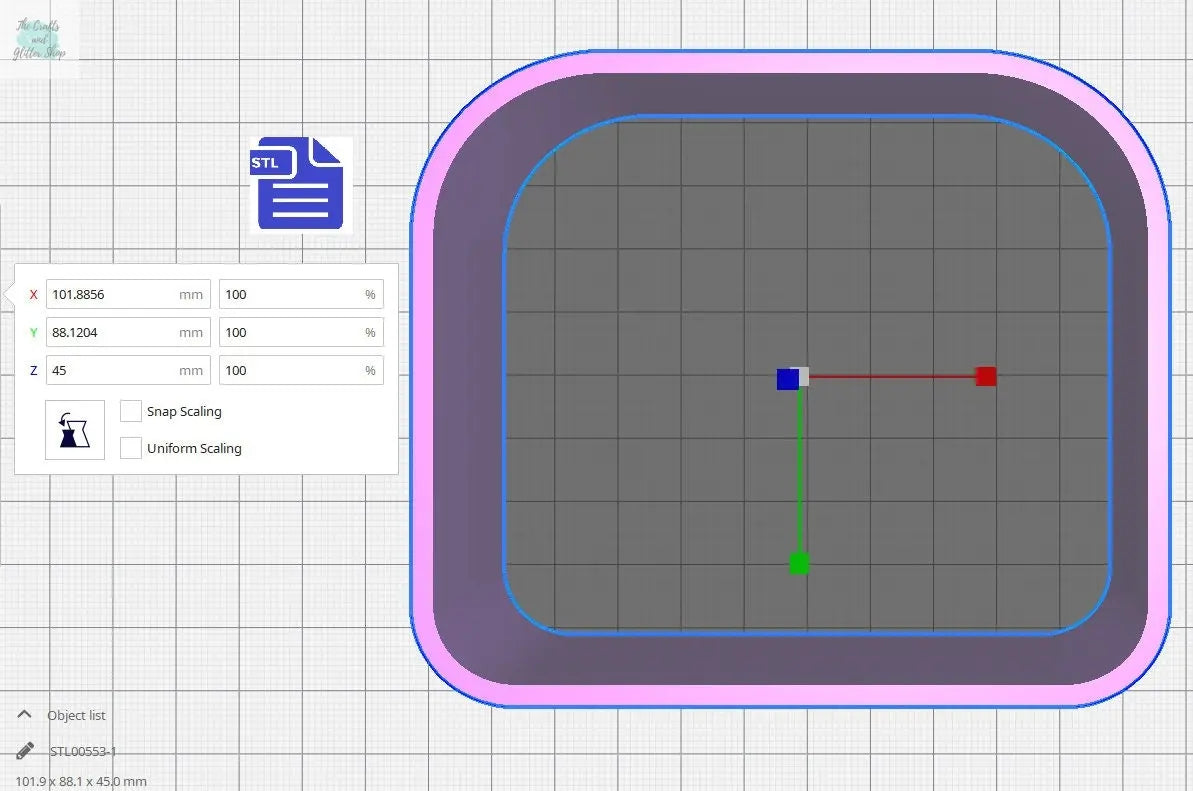Click the Z dimension field showing 45
Screen dimensions: 1193x791
[110, 370]
